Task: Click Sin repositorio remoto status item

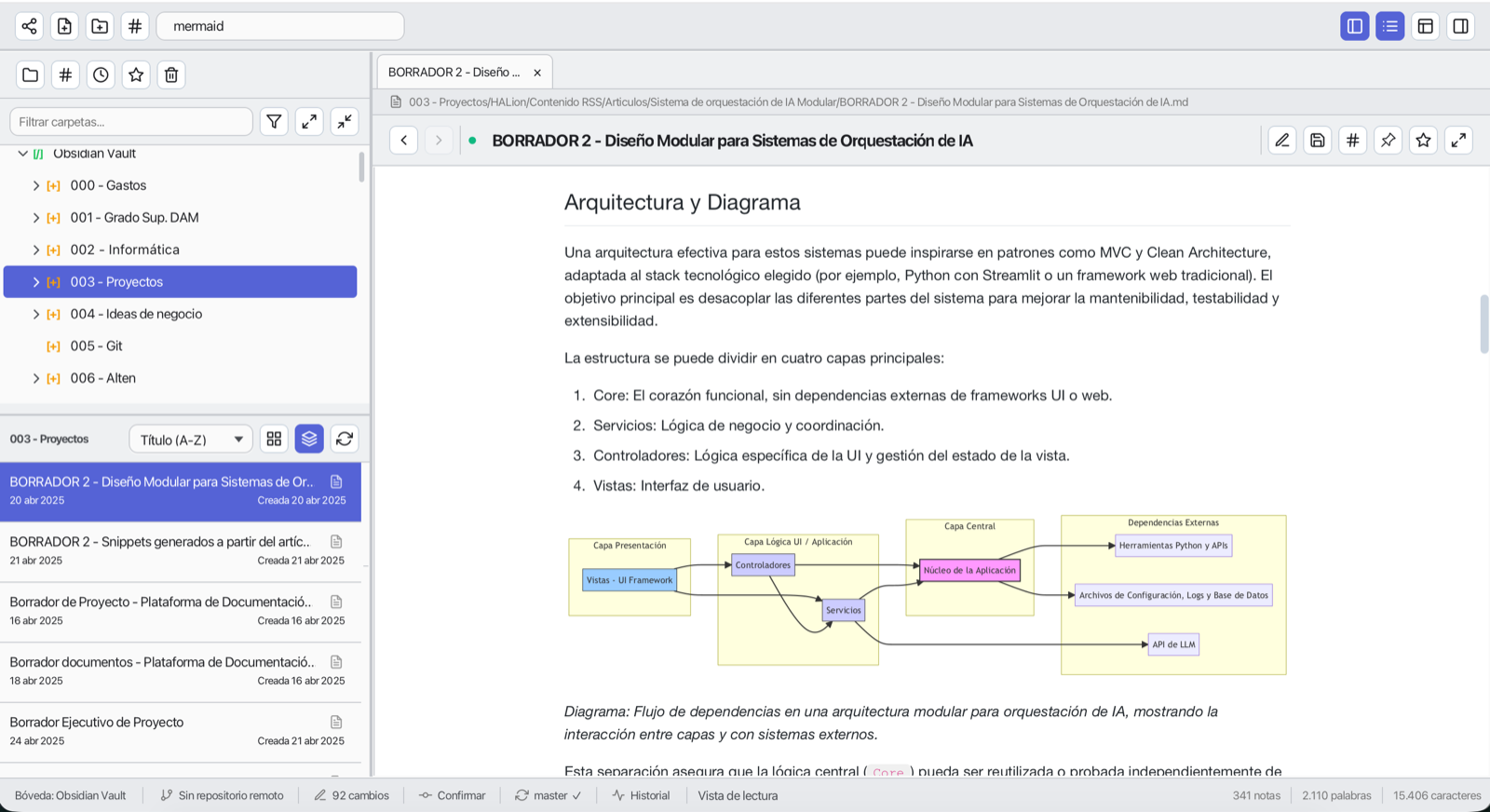Action: (222, 795)
